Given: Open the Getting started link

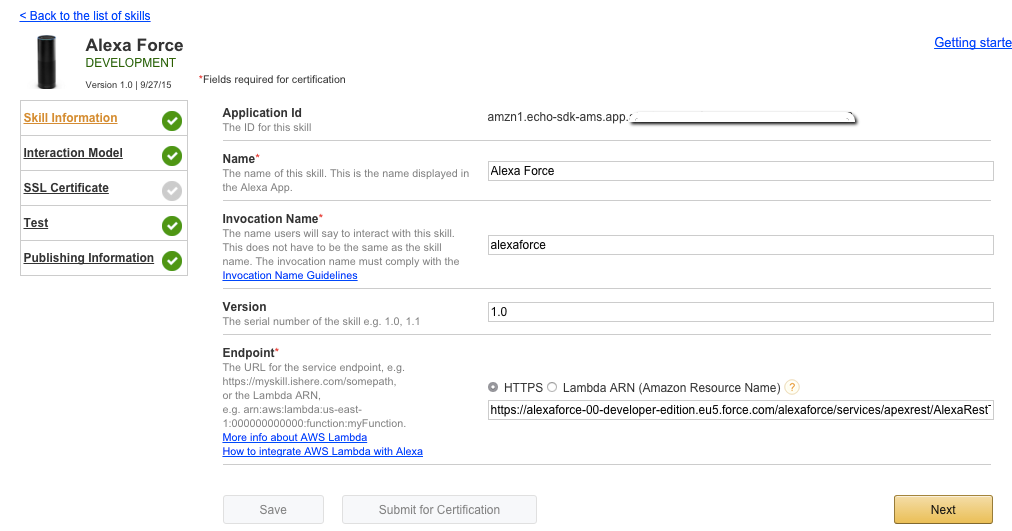Looking at the screenshot, I should 973,43.
